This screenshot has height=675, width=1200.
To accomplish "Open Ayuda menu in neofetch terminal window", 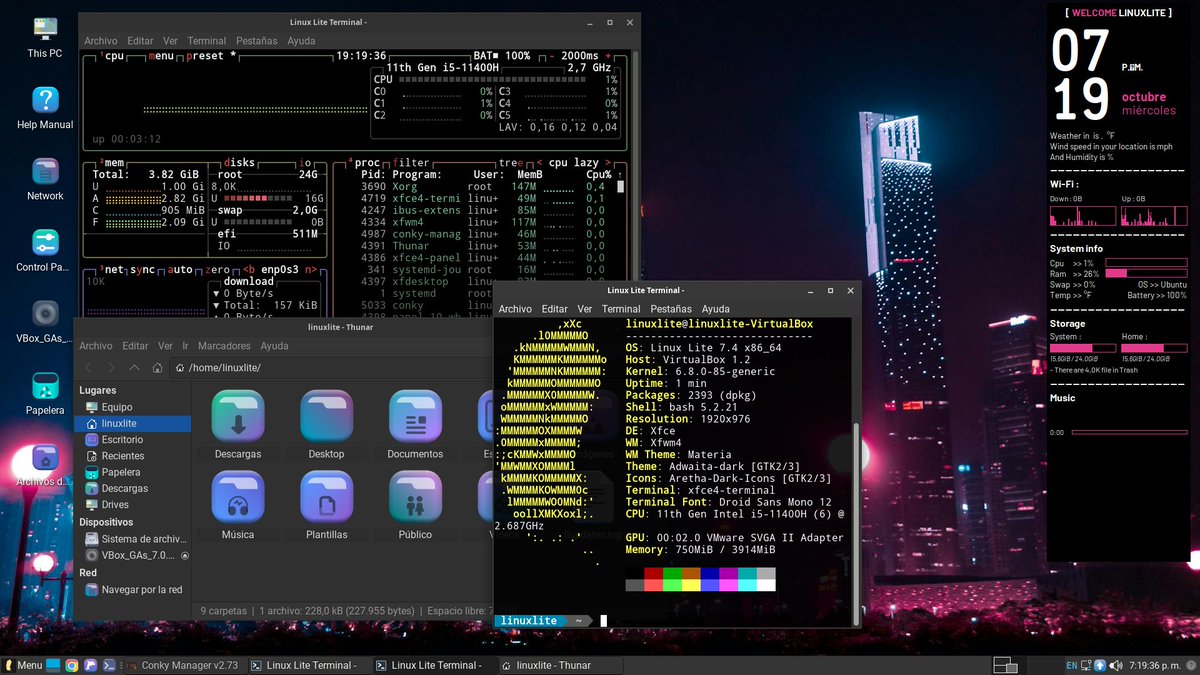I will (715, 309).
